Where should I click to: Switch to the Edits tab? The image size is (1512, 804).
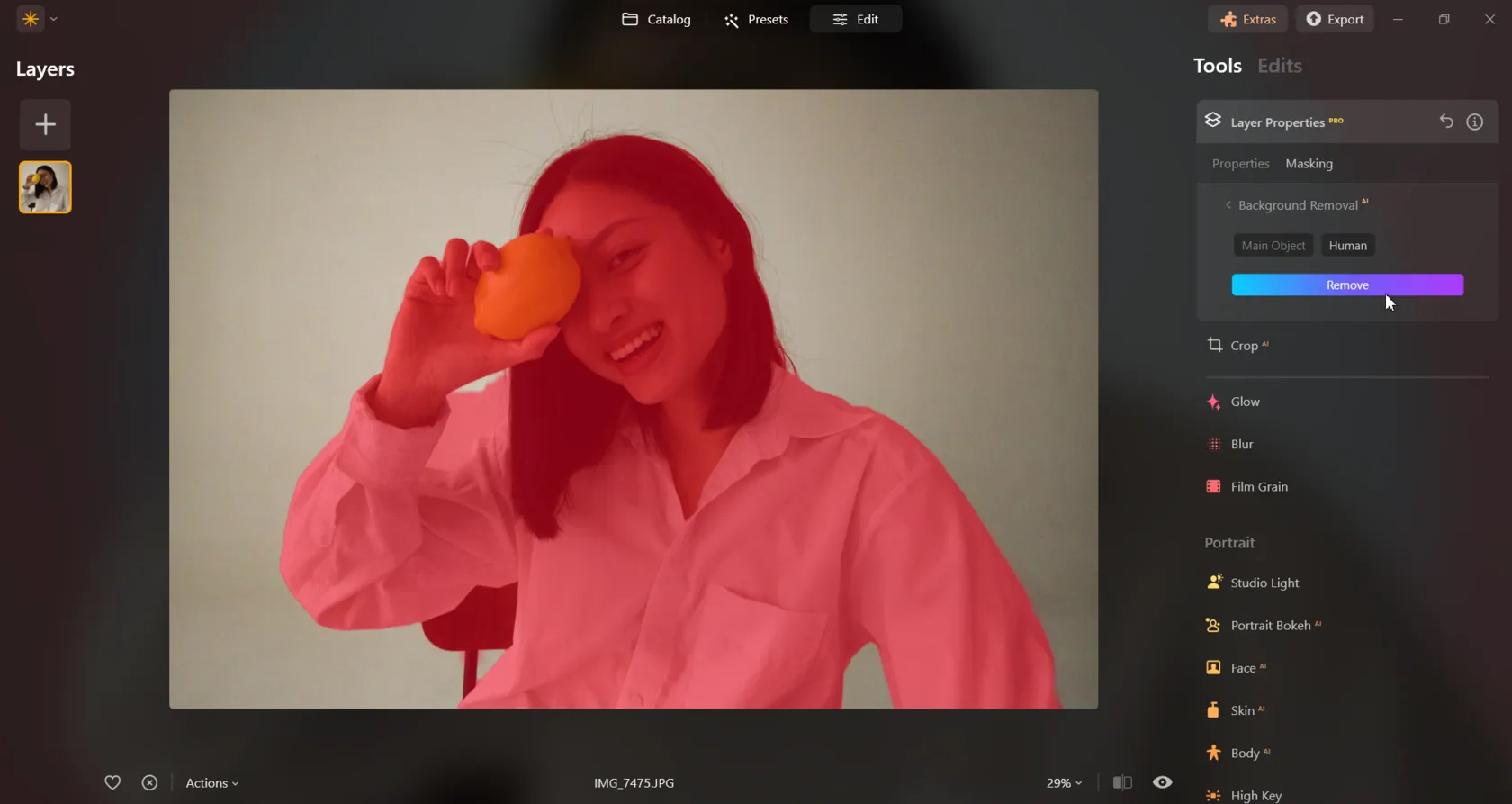pos(1279,66)
